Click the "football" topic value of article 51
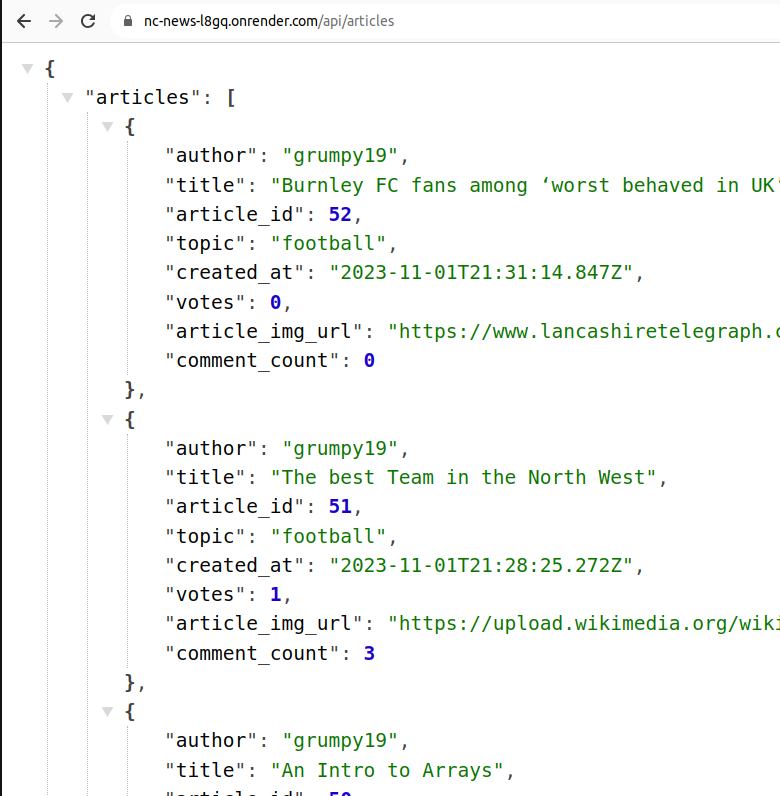 click(x=329, y=536)
